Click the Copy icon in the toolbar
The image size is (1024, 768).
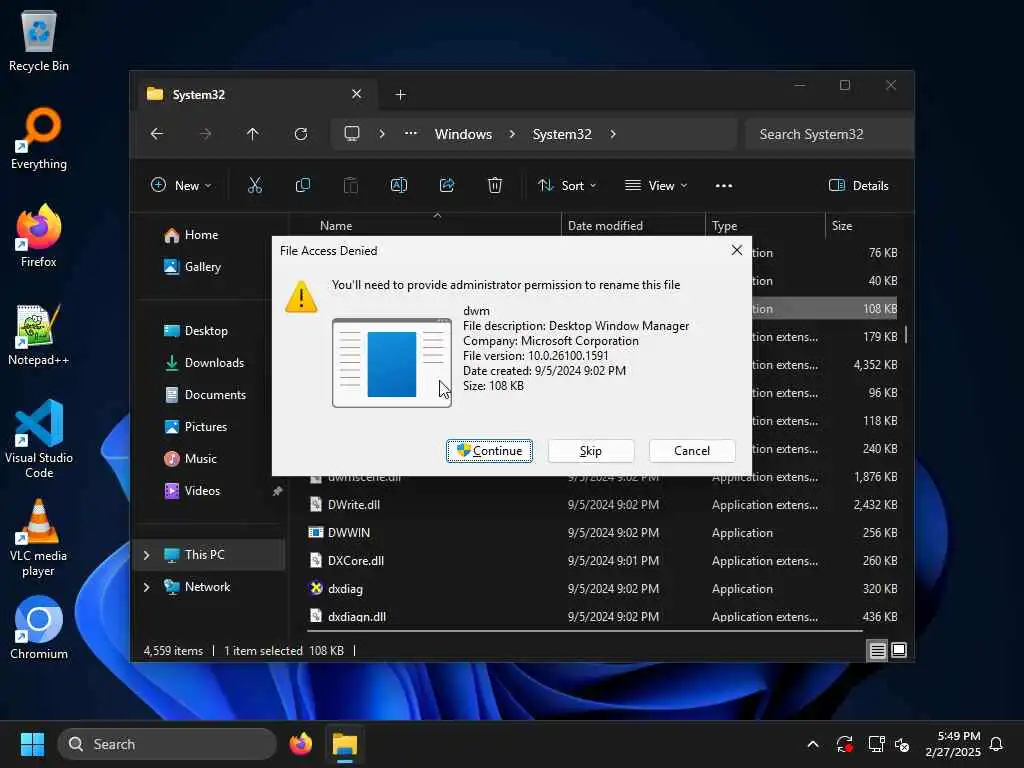[302, 185]
